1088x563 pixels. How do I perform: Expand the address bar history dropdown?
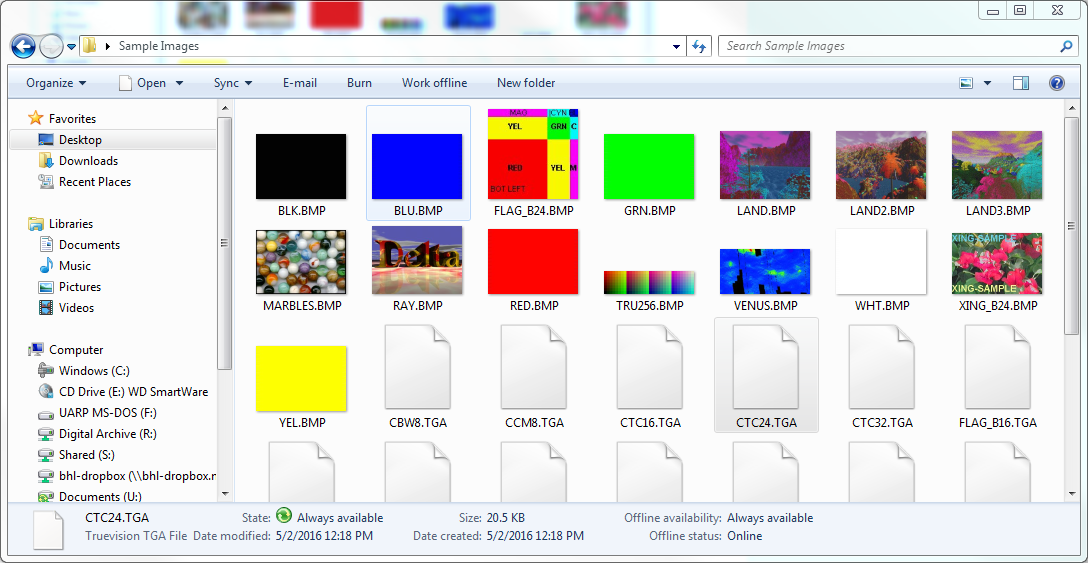pos(677,47)
